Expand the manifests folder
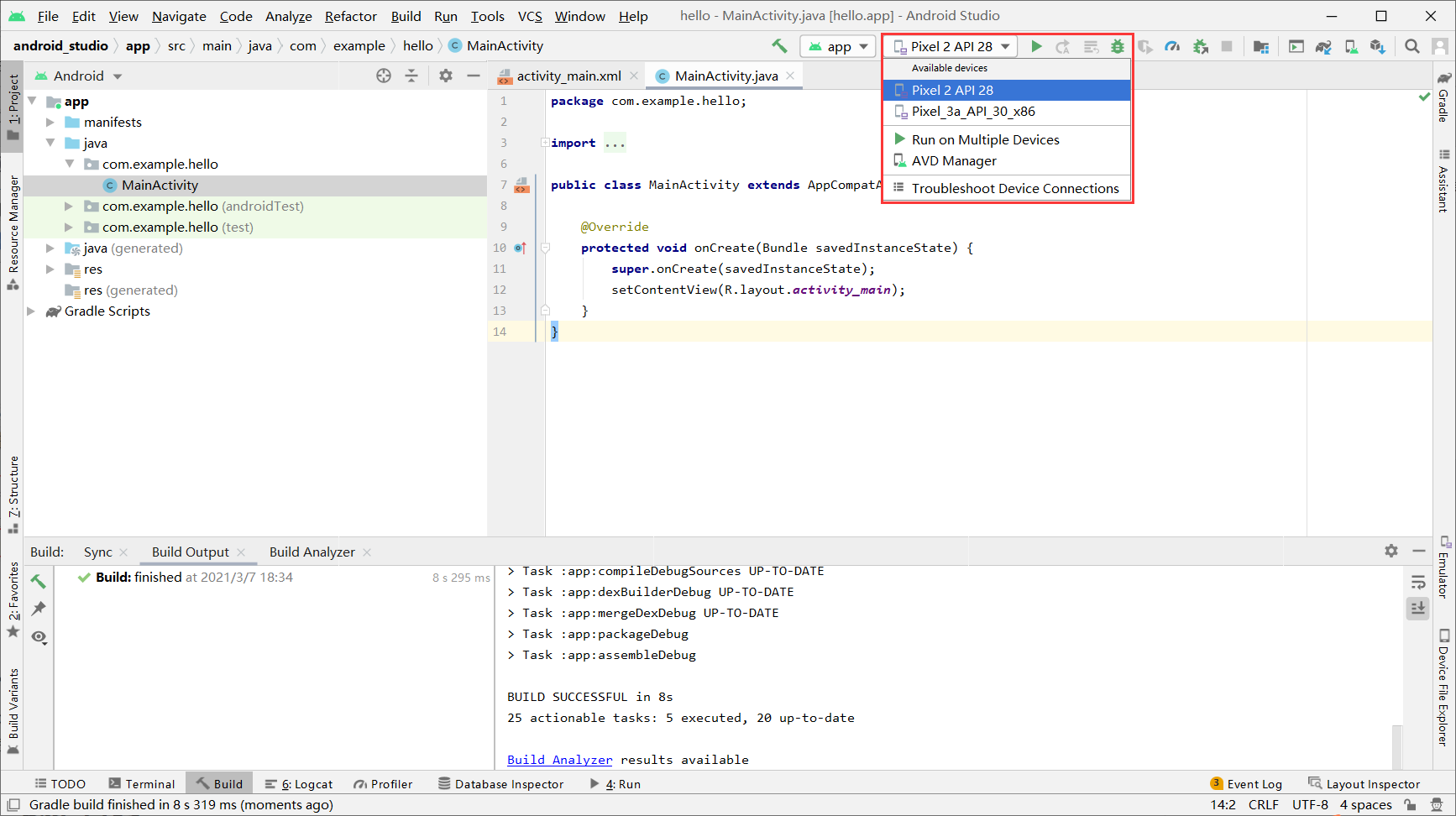 [50, 122]
